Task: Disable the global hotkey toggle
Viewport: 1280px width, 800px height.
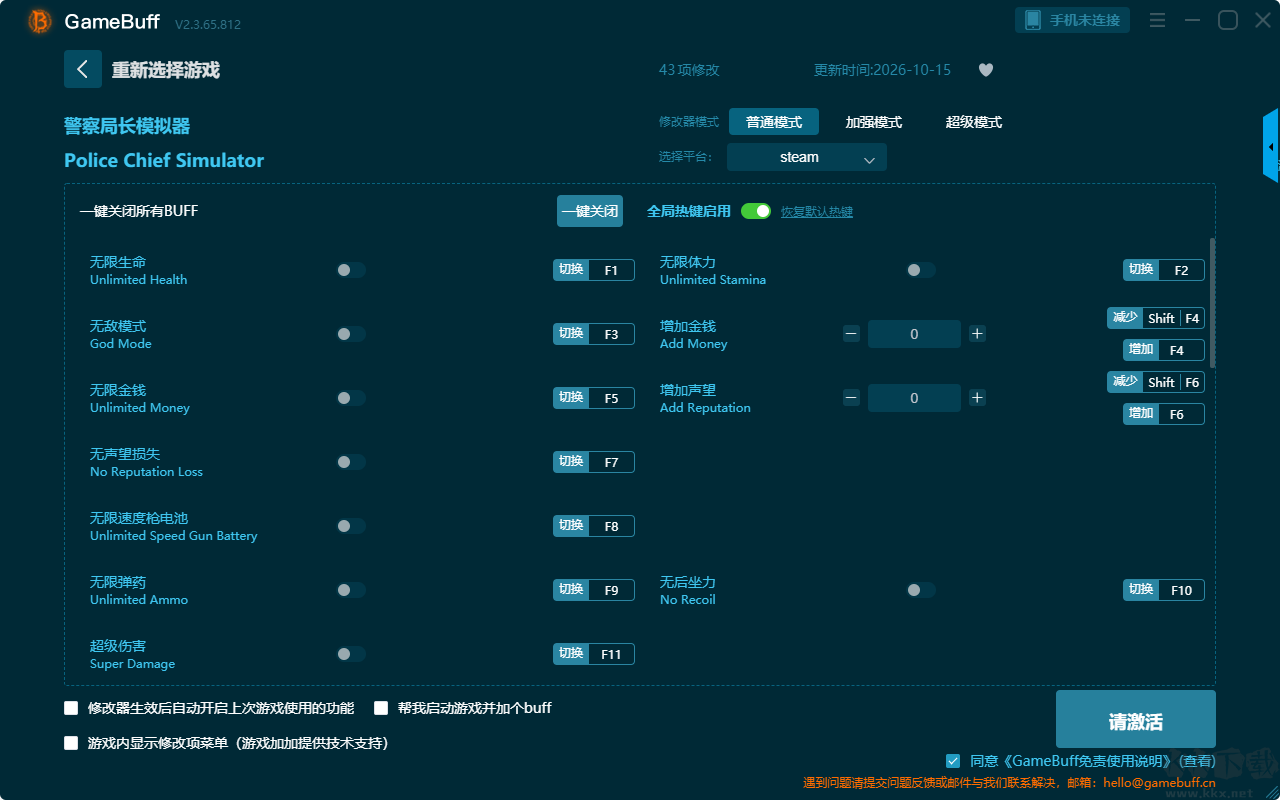Action: pos(756,211)
